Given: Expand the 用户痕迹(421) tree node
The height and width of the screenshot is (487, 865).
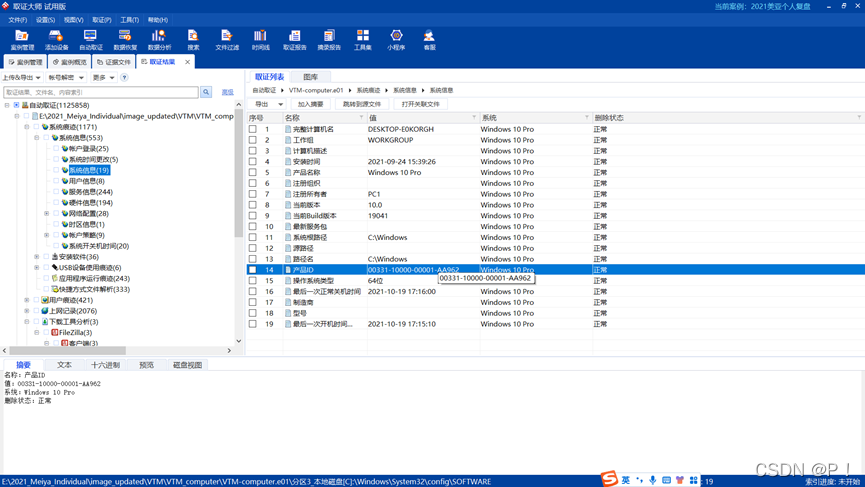Looking at the screenshot, I should point(26,300).
